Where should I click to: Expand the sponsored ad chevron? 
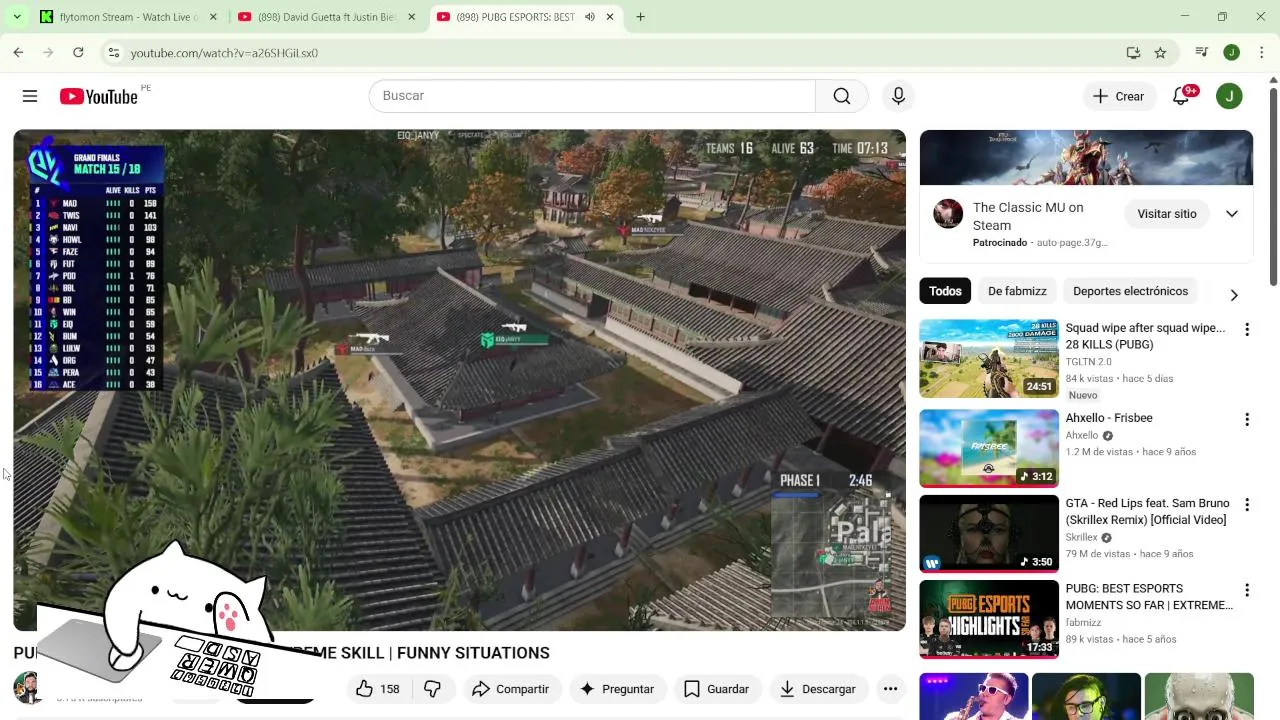[x=1232, y=214]
